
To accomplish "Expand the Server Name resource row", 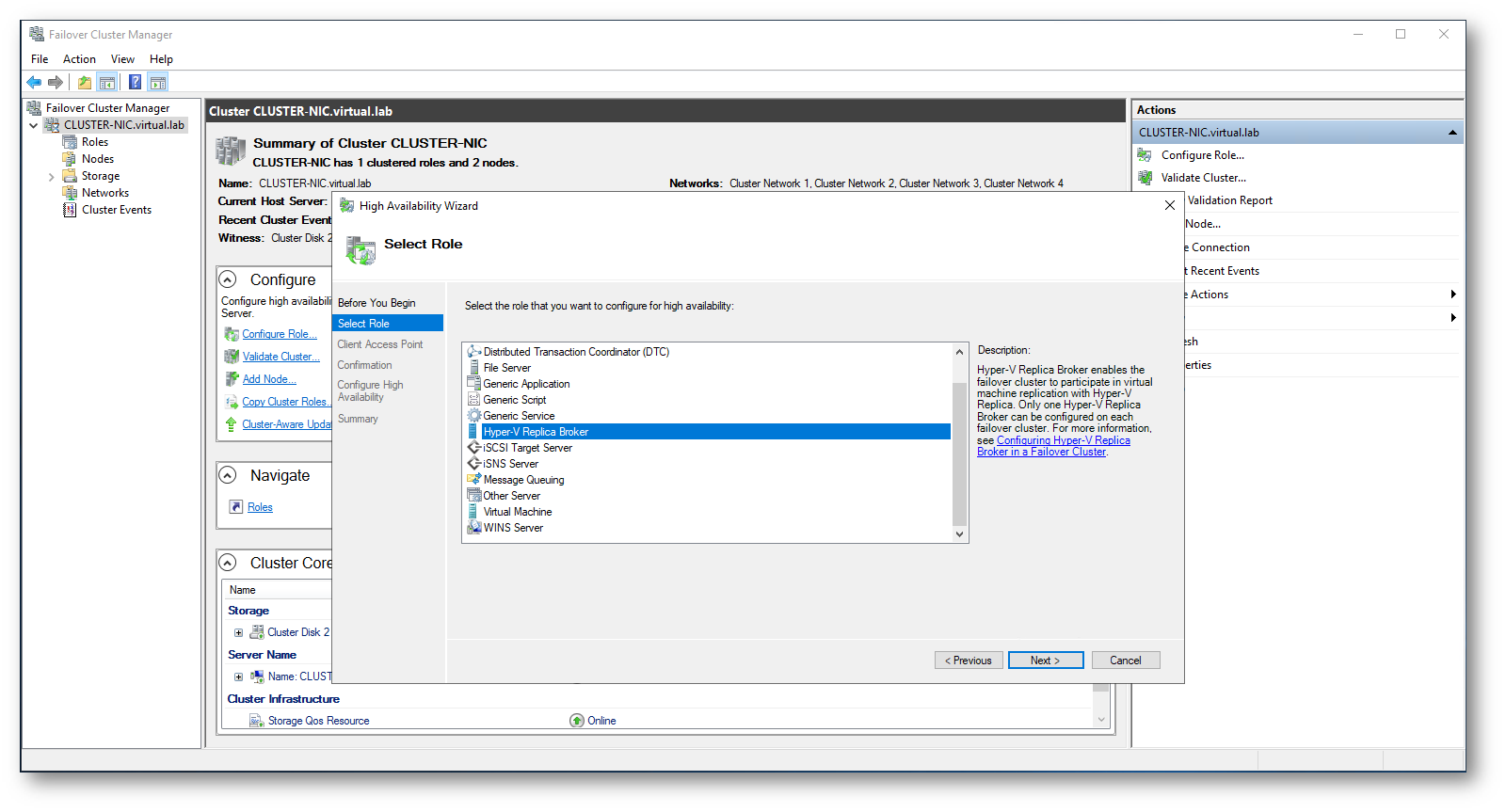I will [x=238, y=677].
